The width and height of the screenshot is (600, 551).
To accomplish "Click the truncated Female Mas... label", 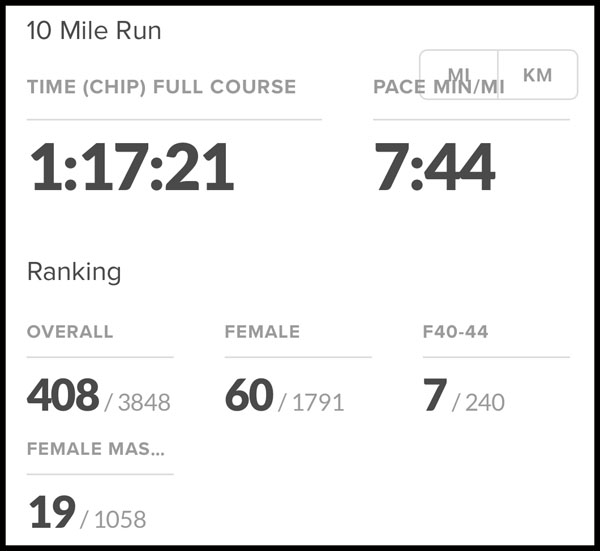I will (x=96, y=449).
